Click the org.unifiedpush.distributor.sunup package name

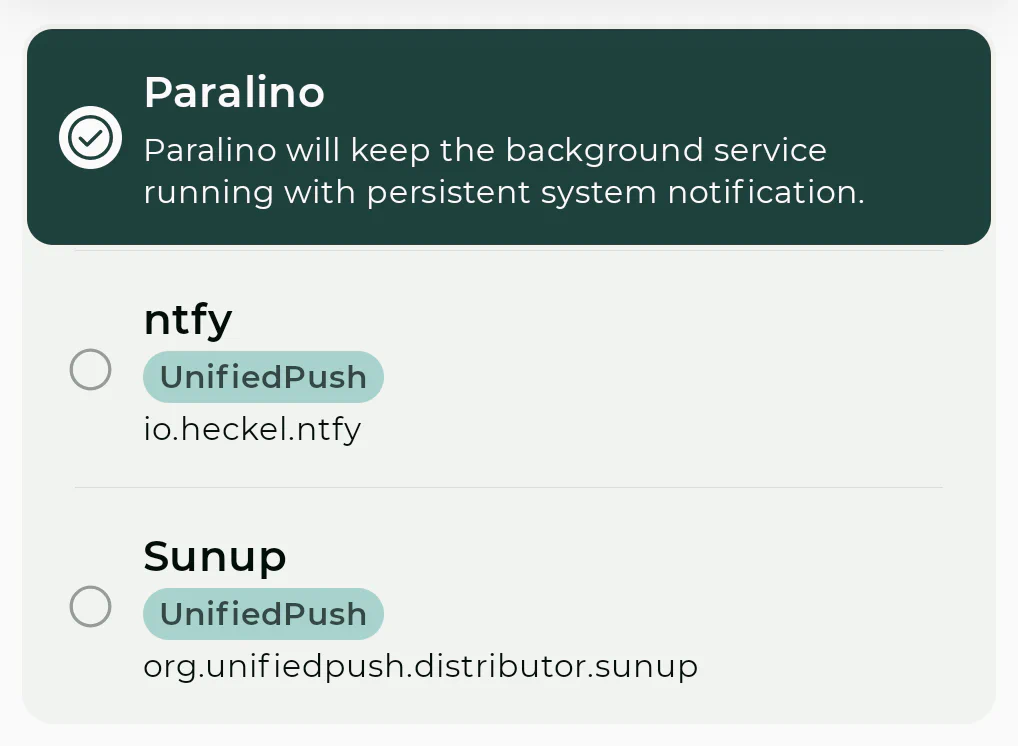(421, 666)
